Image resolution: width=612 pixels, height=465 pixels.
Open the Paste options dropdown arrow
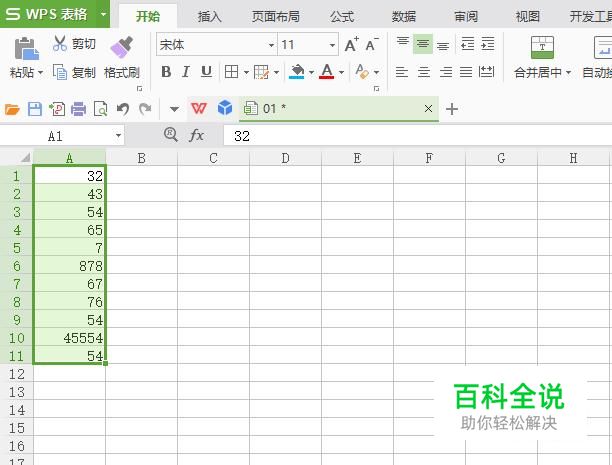pyautogui.click(x=40, y=73)
